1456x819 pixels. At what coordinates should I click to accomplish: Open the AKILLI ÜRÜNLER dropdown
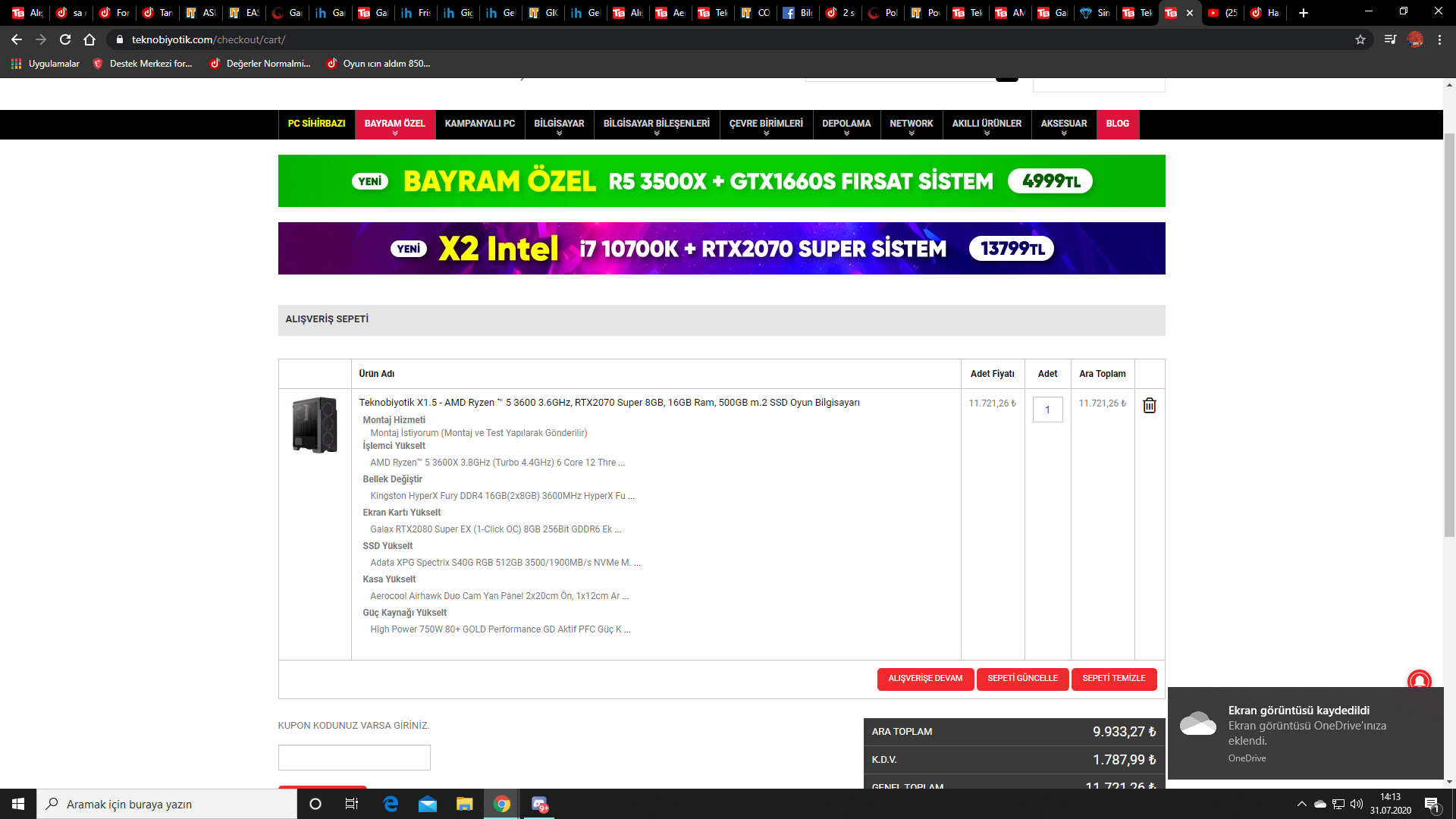[x=987, y=124]
